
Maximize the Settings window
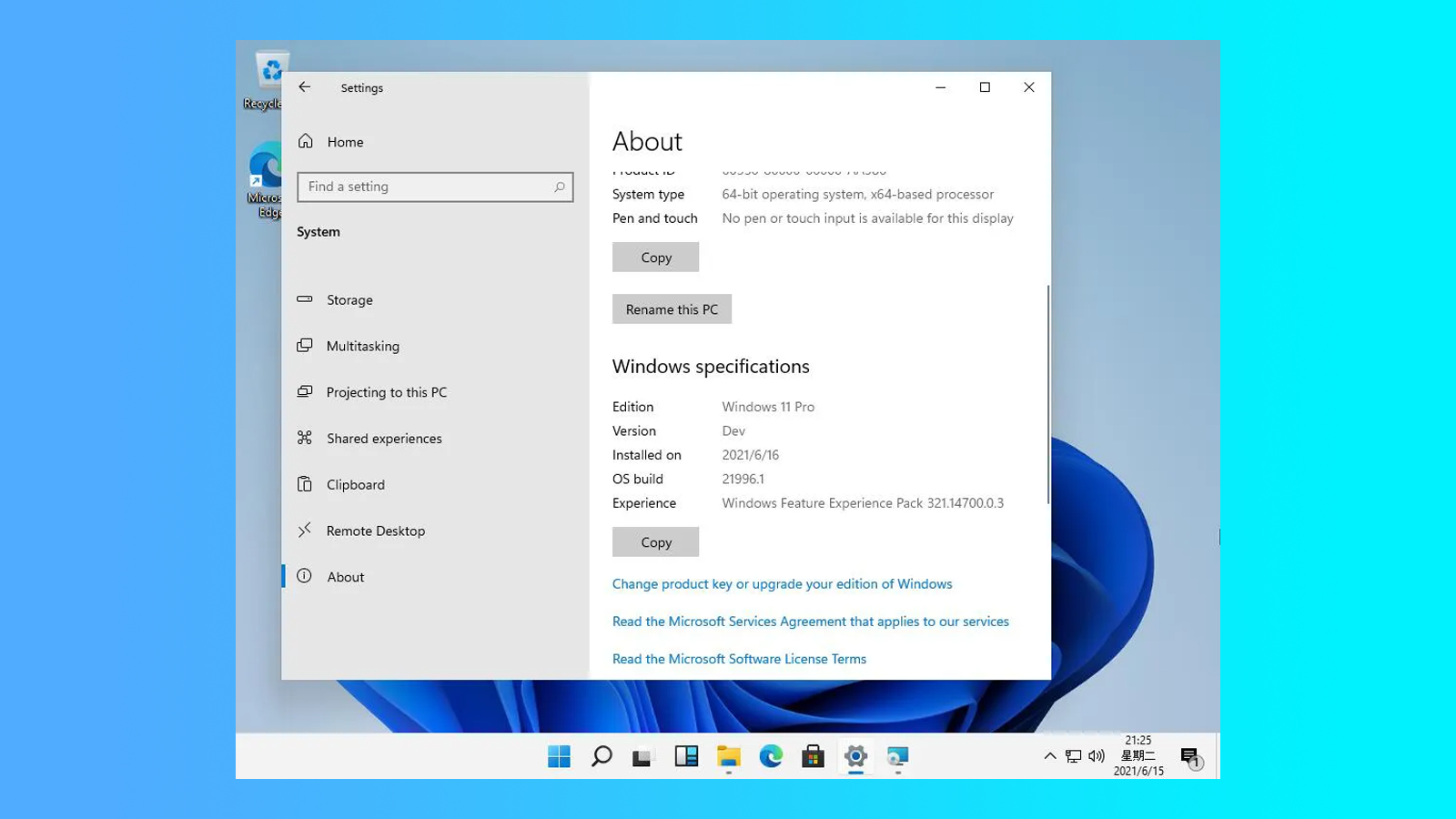985,87
